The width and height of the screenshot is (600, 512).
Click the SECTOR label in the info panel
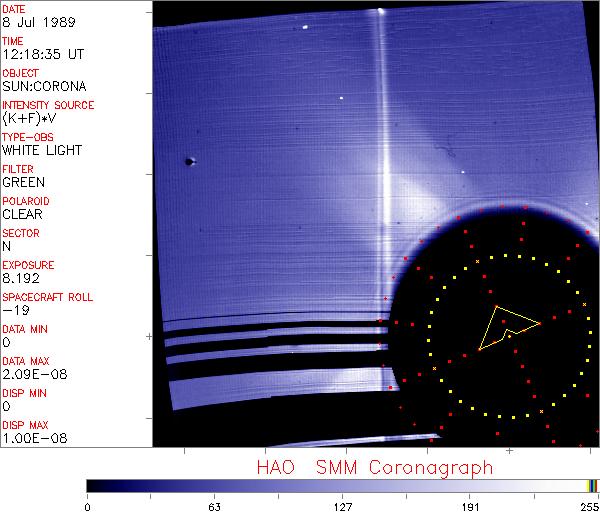(x=21, y=233)
